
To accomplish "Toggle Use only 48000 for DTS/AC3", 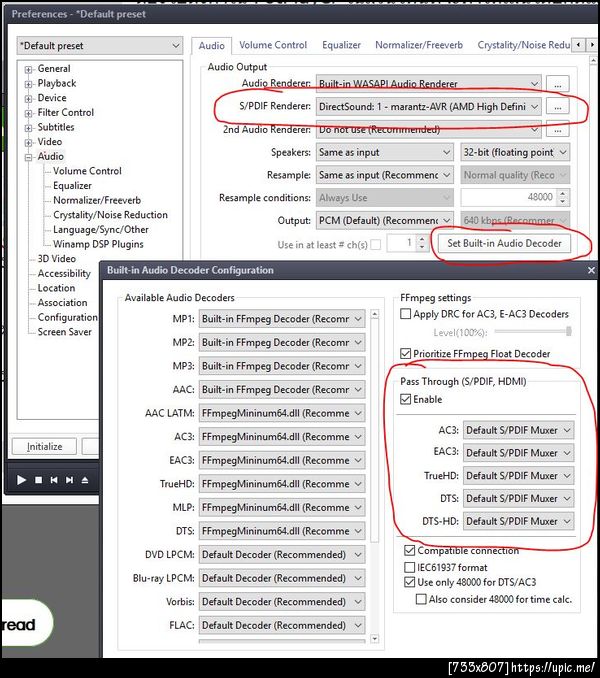I will 409,582.
